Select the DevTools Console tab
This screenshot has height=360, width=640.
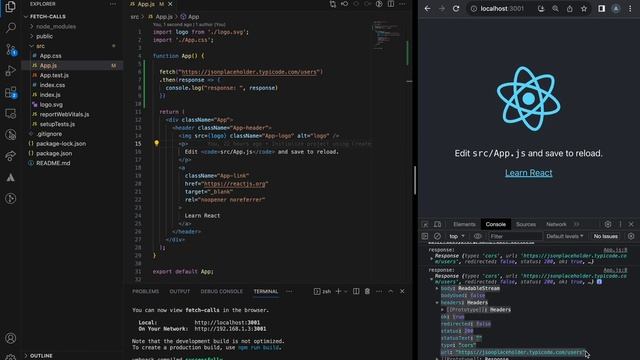[496, 224]
